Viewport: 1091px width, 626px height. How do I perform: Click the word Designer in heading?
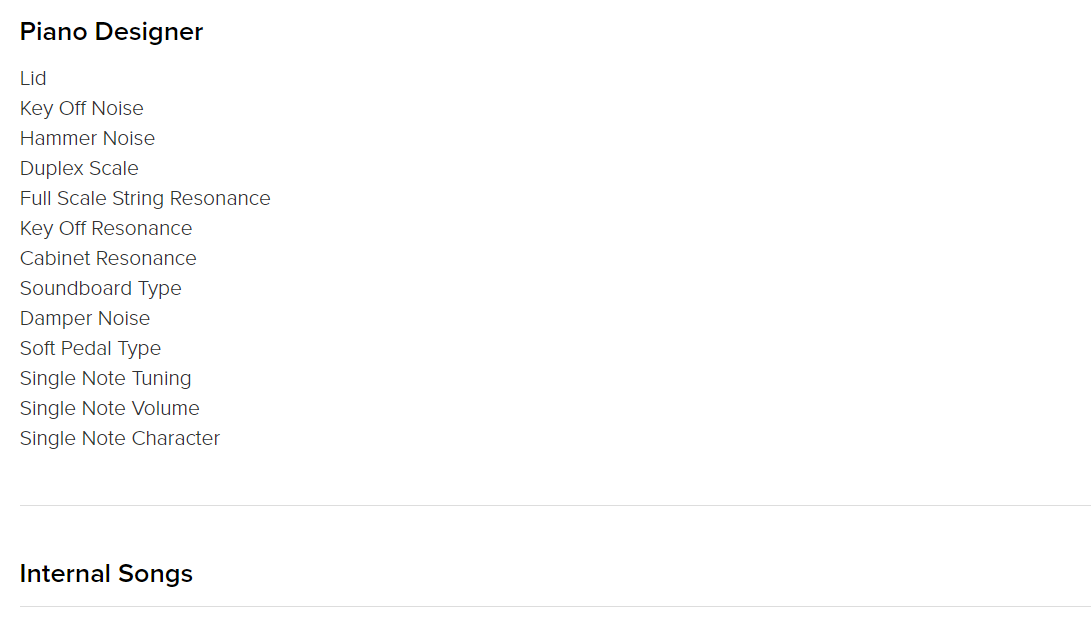(x=148, y=31)
